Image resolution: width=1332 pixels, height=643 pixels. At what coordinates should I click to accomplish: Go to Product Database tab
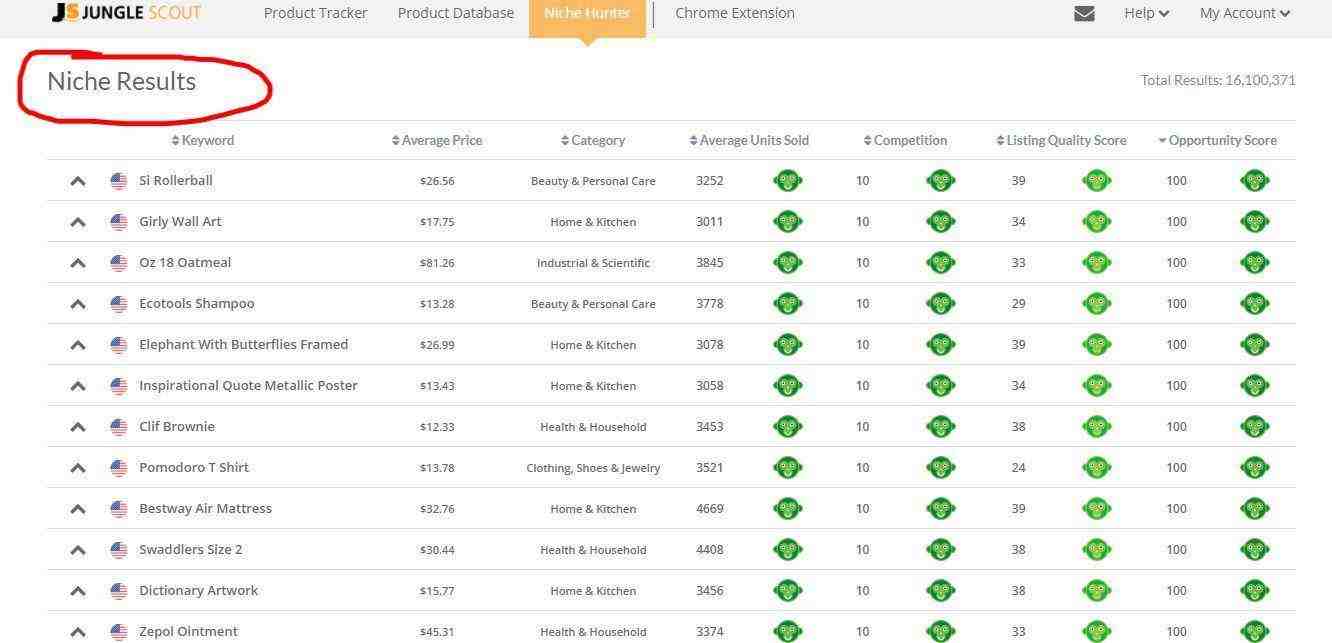pos(456,13)
